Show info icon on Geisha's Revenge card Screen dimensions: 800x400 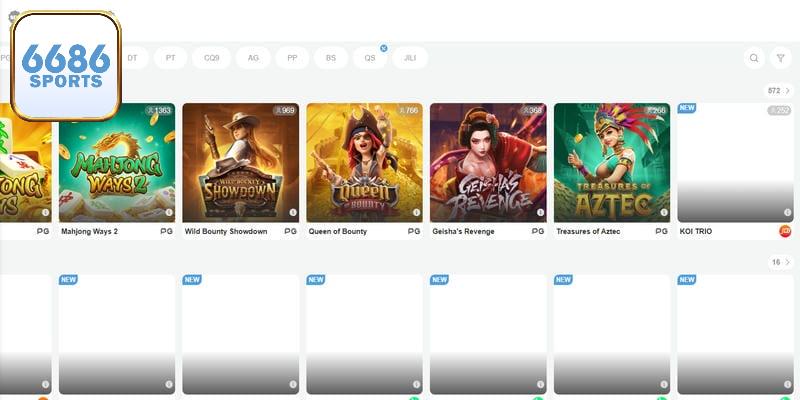click(x=540, y=212)
